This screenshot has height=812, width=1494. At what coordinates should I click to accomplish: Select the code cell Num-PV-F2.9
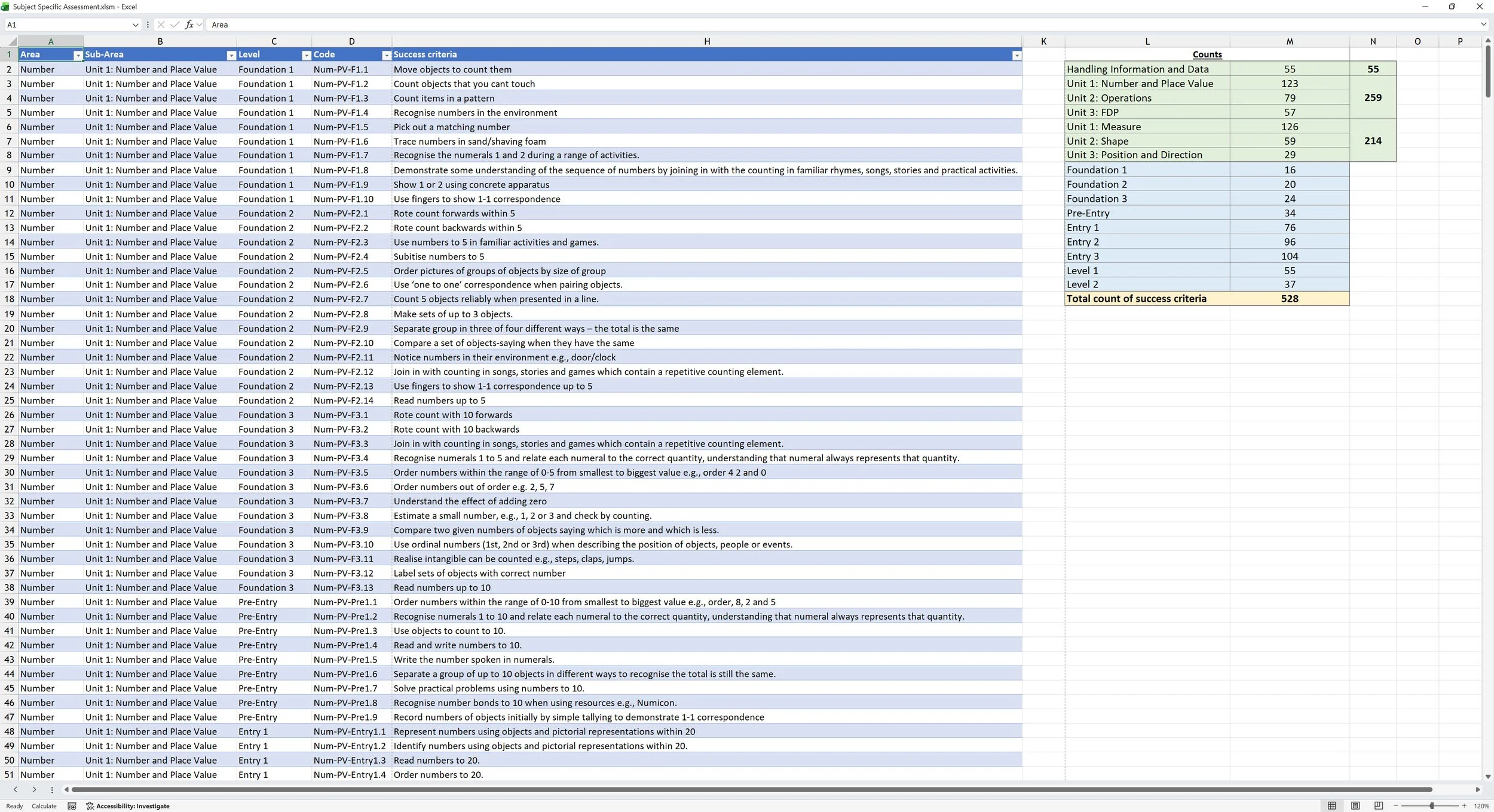(x=351, y=329)
